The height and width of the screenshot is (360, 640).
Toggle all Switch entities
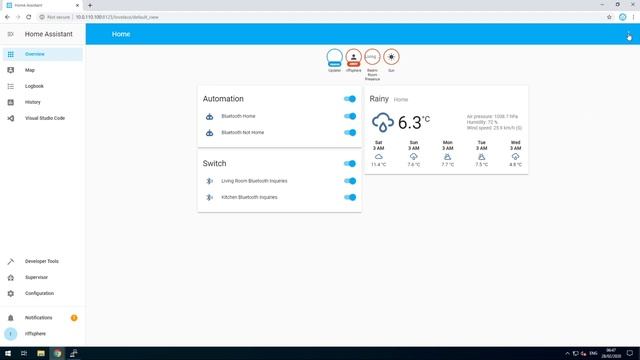click(350, 164)
